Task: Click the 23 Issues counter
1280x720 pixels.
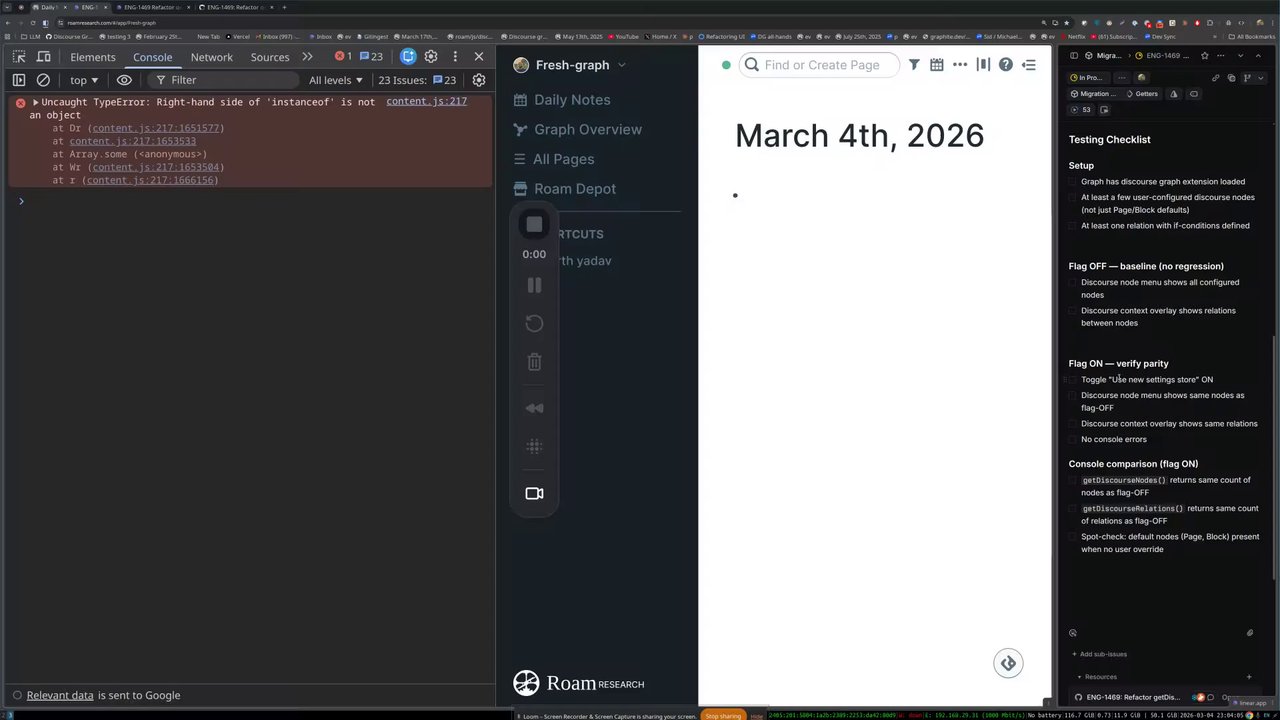Action: point(417,80)
